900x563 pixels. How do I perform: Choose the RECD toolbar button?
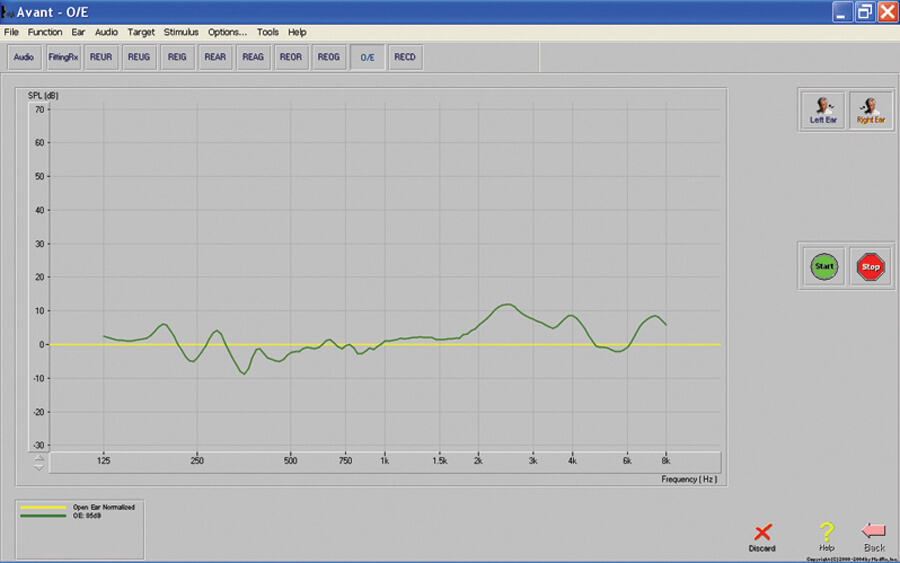click(x=405, y=57)
